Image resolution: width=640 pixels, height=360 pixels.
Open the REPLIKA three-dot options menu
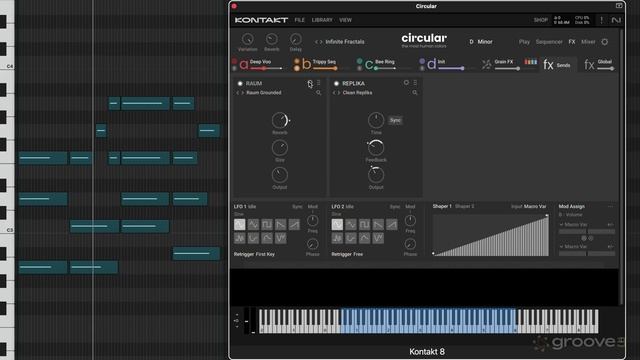tap(415, 83)
